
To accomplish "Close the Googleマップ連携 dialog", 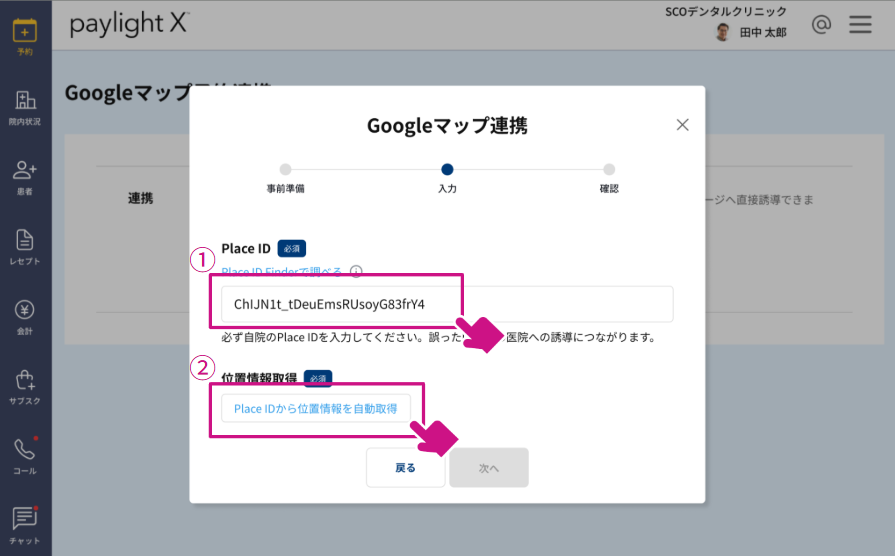I will (x=682, y=125).
